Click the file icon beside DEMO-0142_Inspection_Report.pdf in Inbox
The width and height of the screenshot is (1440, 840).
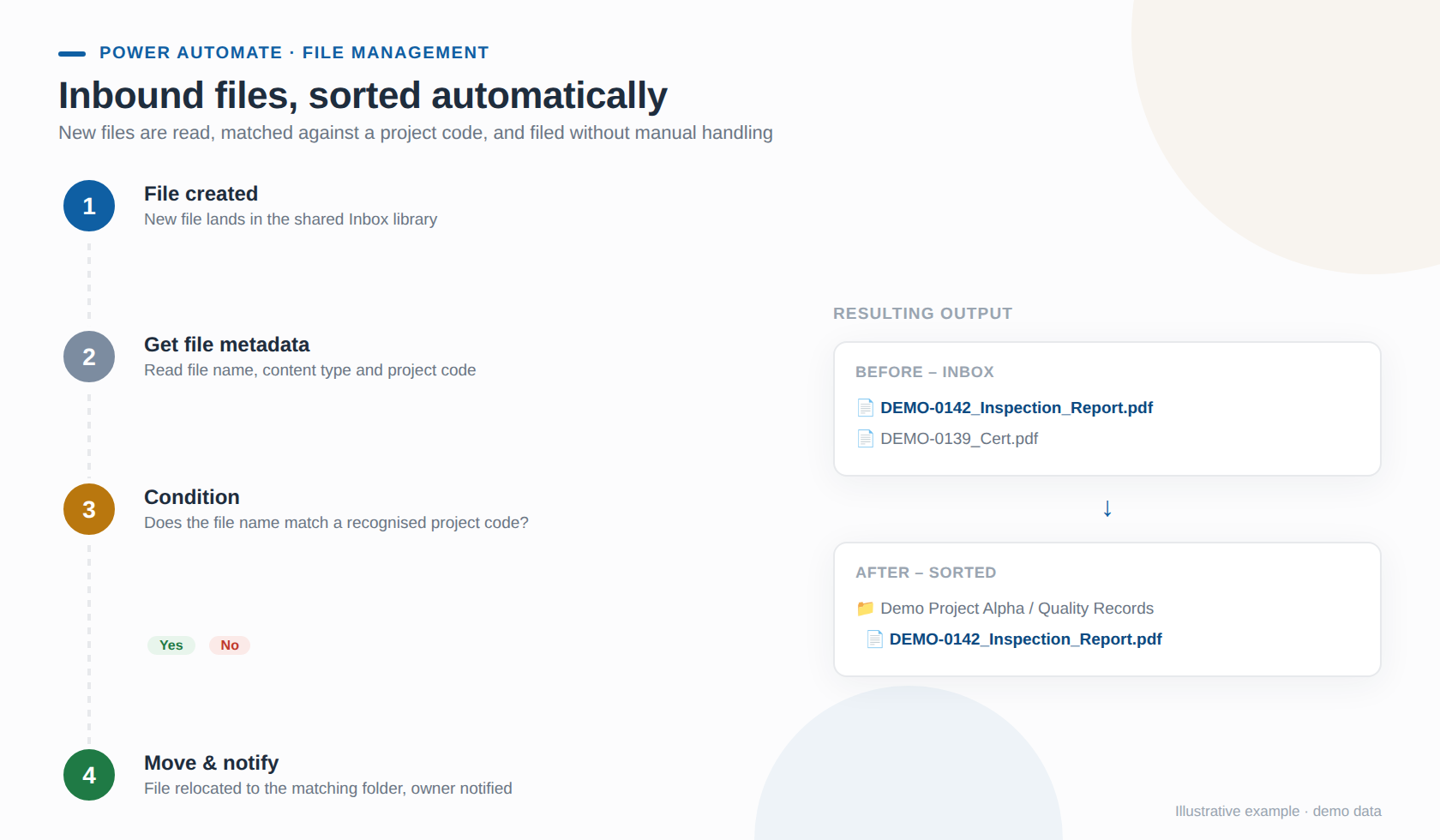tap(866, 407)
